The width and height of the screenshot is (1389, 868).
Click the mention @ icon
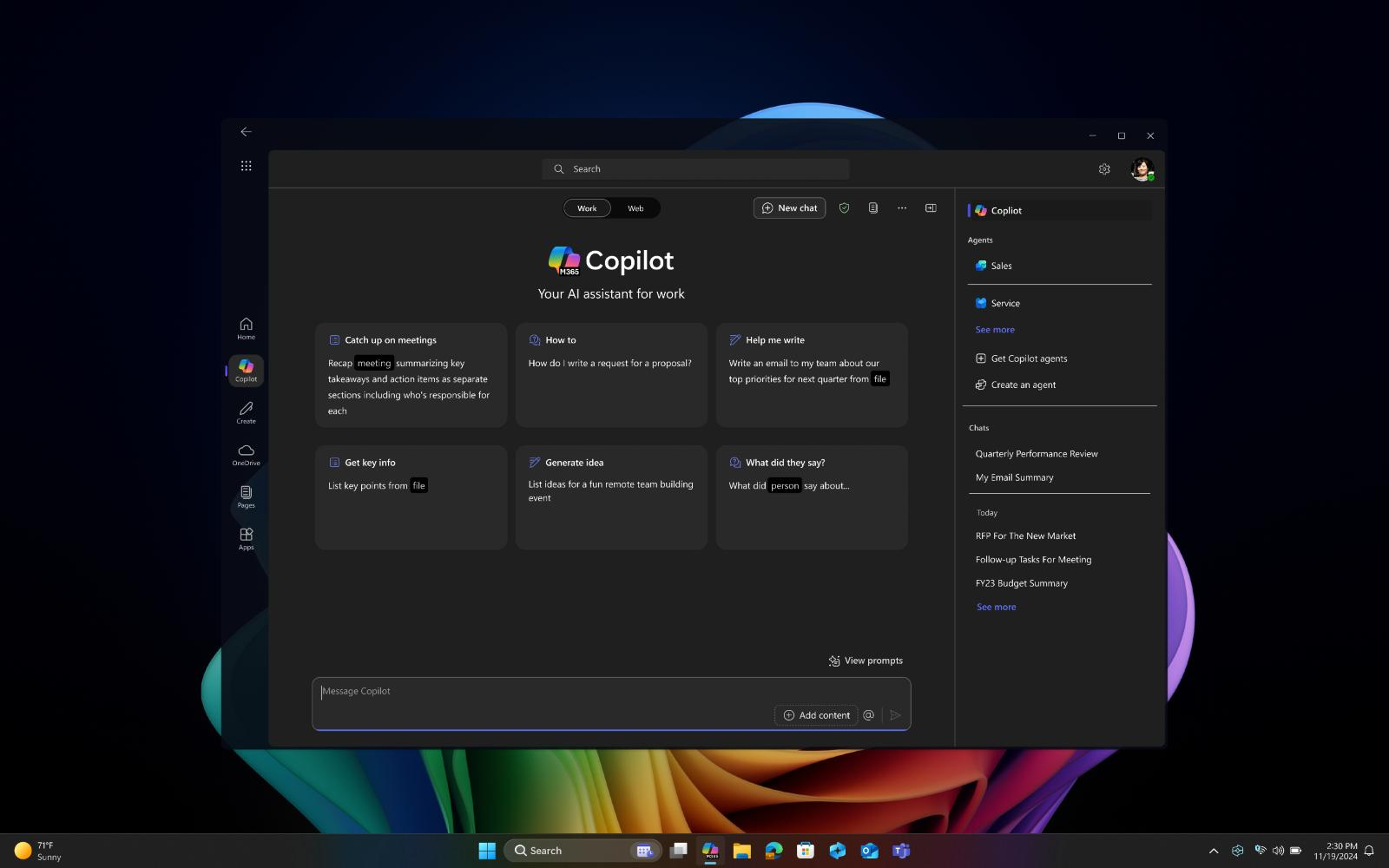(868, 715)
